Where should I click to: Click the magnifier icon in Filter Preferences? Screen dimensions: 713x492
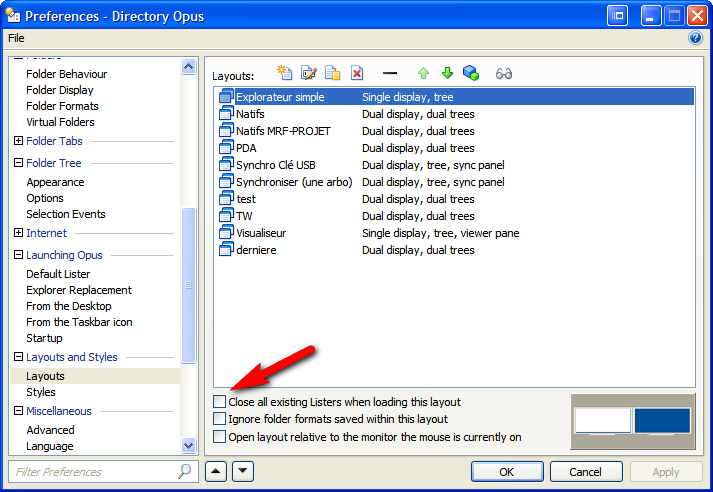[x=185, y=471]
